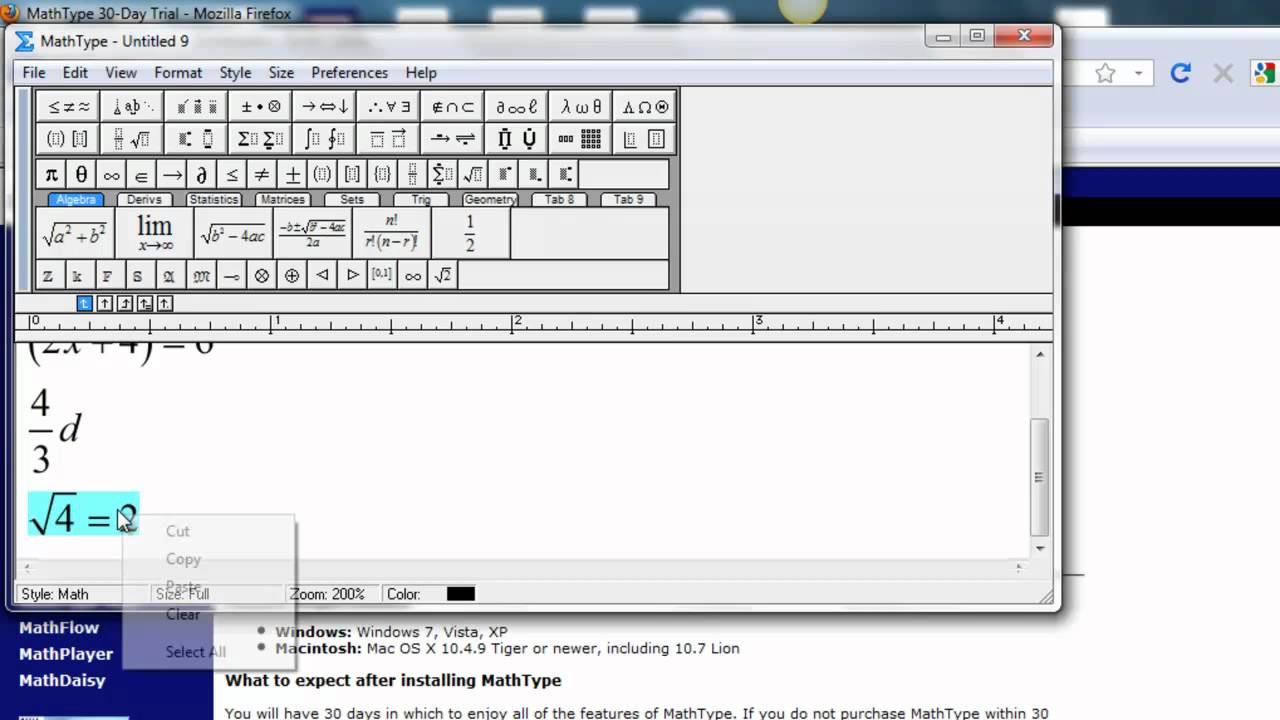Screen dimensions: 1280x720
Task: Insert the theta symbol from the small bar
Action: click(x=81, y=174)
